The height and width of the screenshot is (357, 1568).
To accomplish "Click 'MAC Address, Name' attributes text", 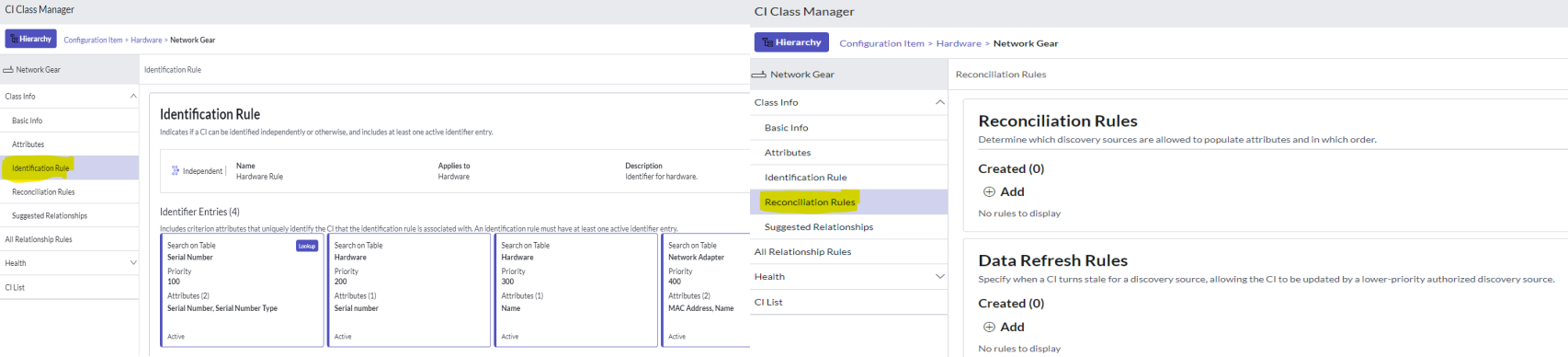I will [x=700, y=308].
